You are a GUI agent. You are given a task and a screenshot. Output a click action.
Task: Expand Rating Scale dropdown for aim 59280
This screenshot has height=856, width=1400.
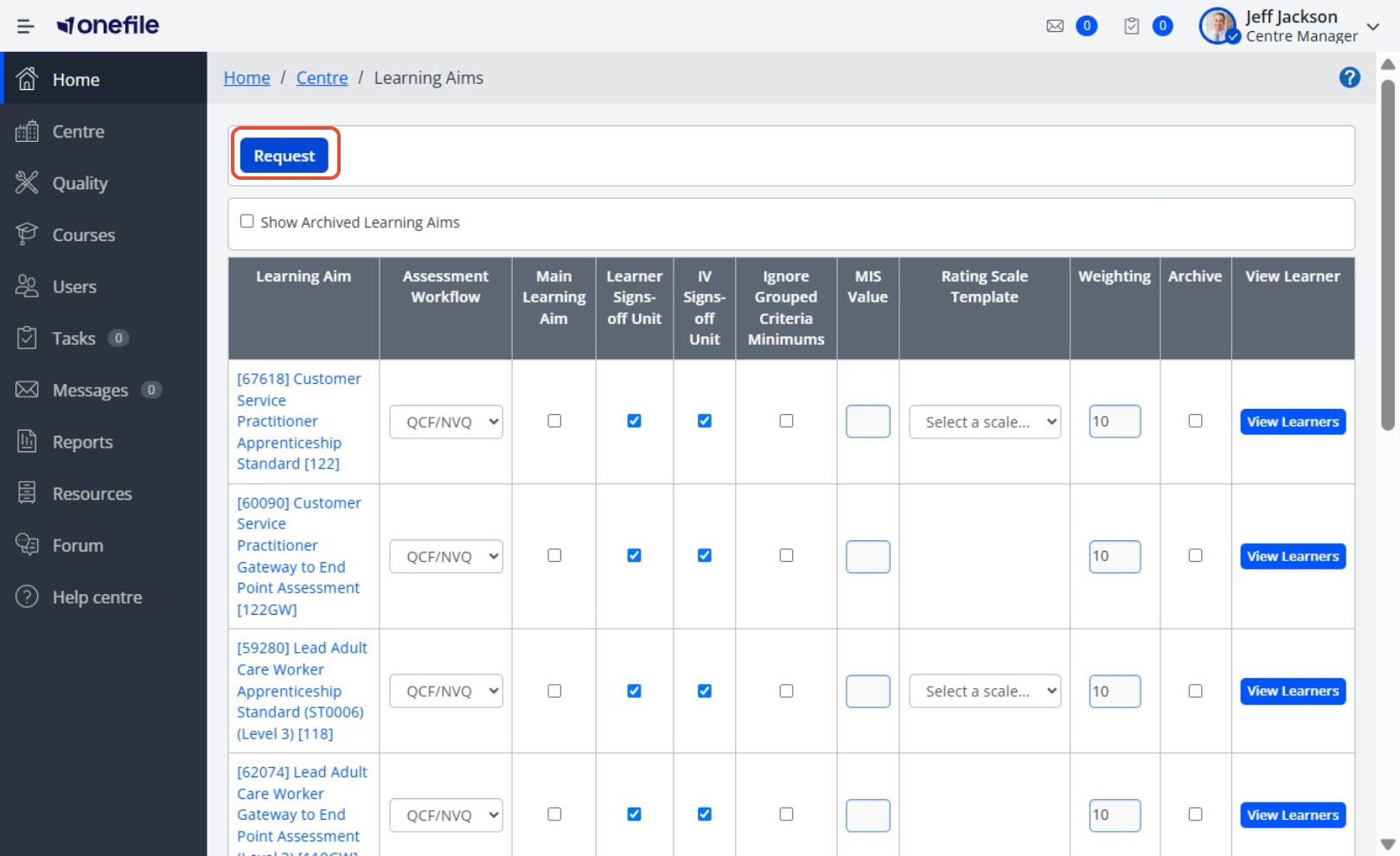pyautogui.click(x=984, y=691)
